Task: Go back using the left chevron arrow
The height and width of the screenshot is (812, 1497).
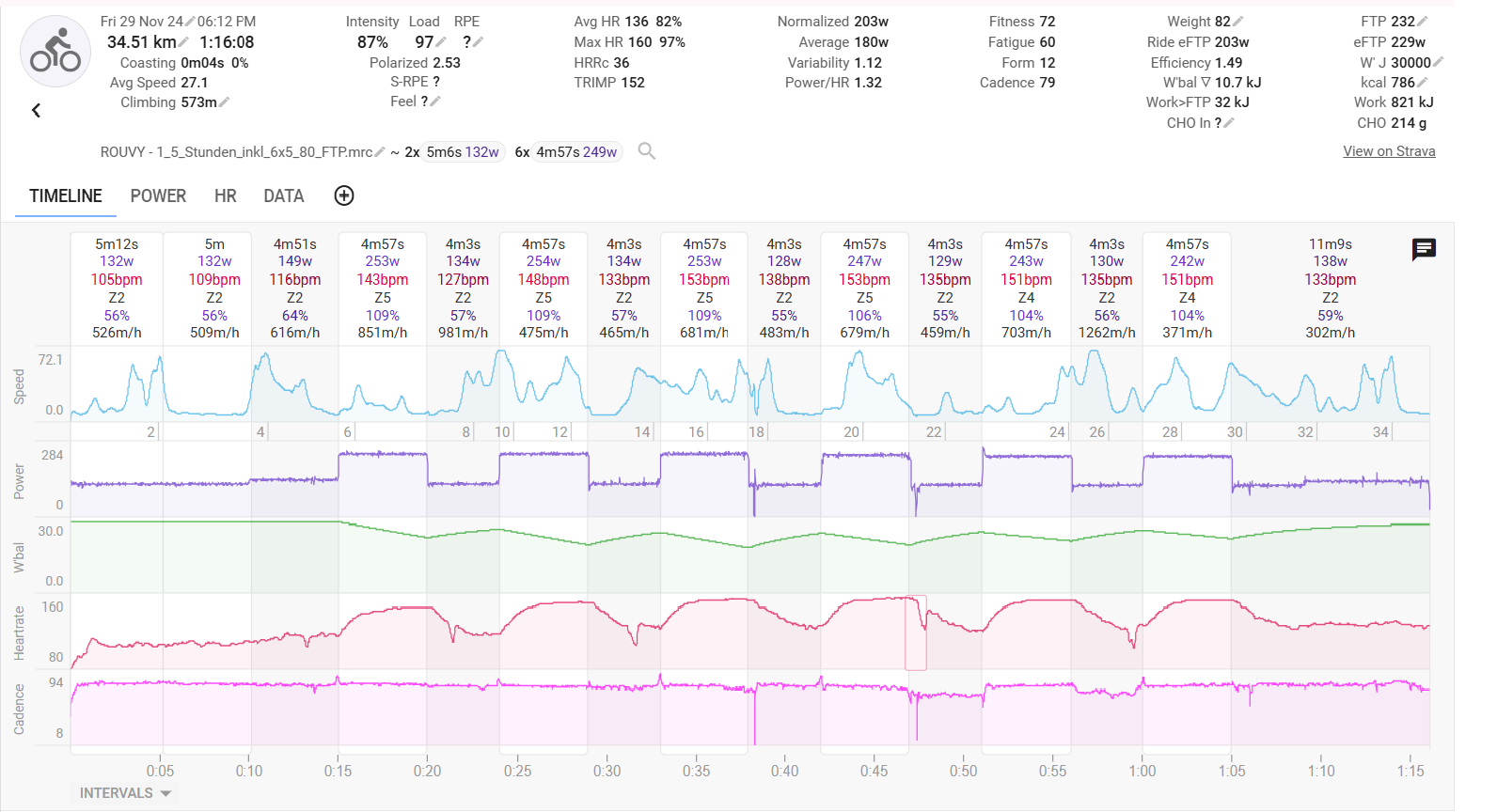Action: [36, 111]
